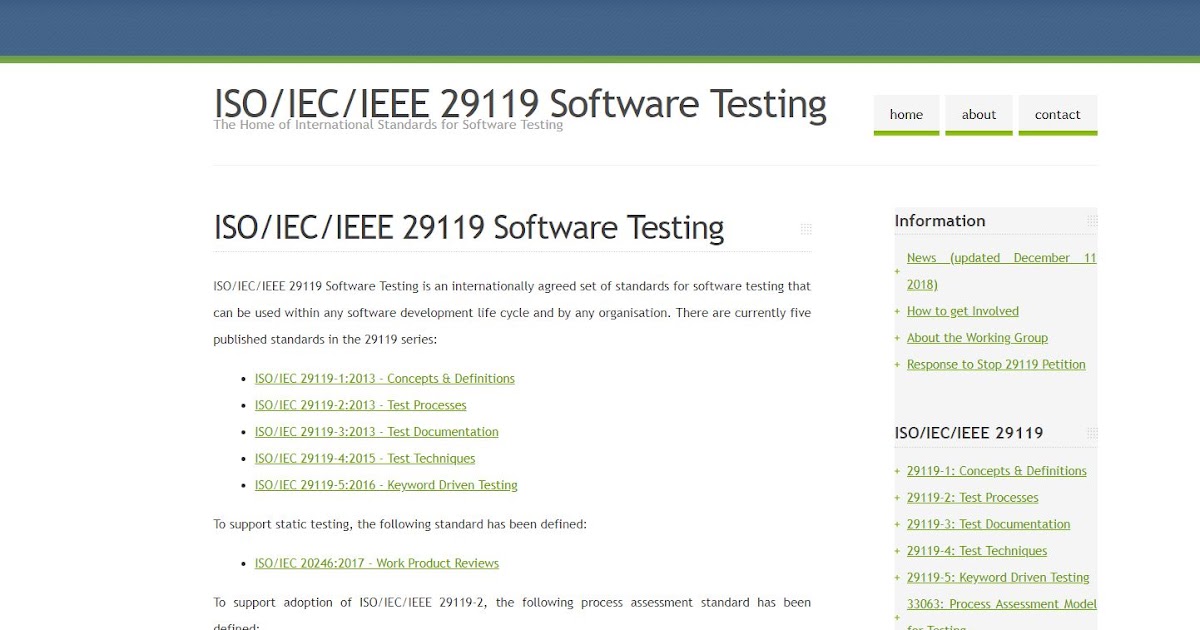The image size is (1200, 630).
Task: Expand the News sidebar entry via its plus marker
Action: tap(896, 270)
